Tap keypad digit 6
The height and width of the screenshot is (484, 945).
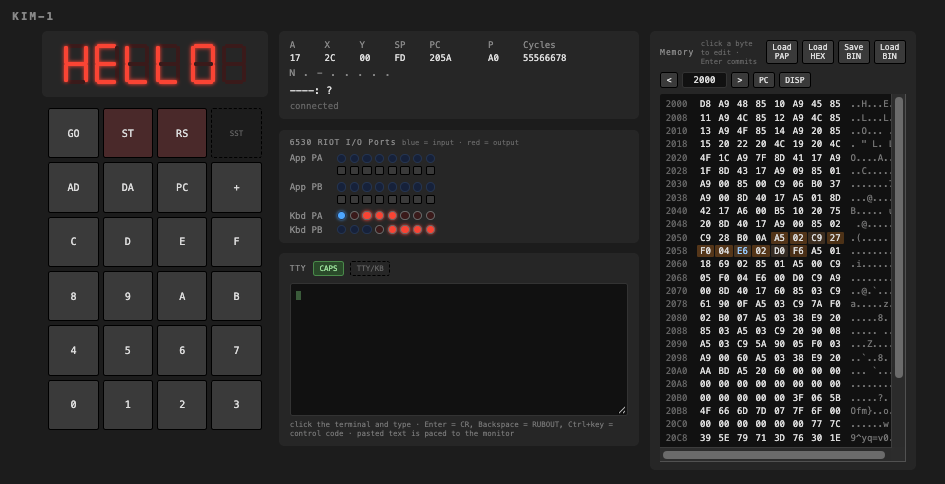[182, 350]
